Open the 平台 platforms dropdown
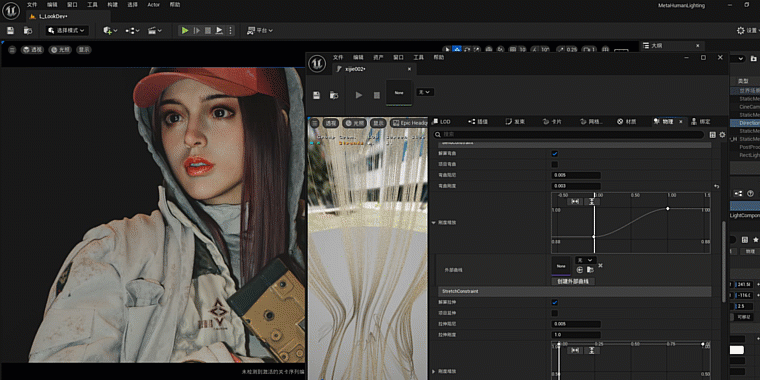This screenshot has width=760, height=380. point(260,31)
